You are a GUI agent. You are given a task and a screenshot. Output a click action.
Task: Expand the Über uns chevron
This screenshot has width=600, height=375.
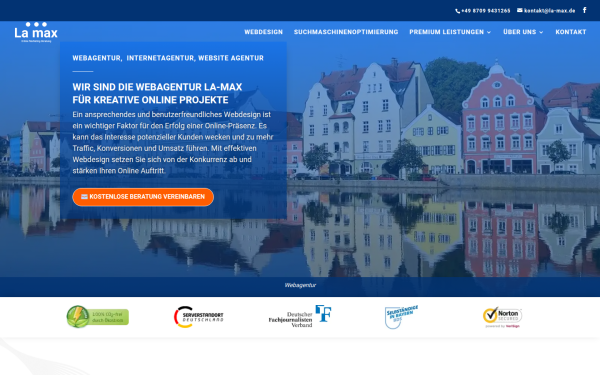(x=541, y=32)
